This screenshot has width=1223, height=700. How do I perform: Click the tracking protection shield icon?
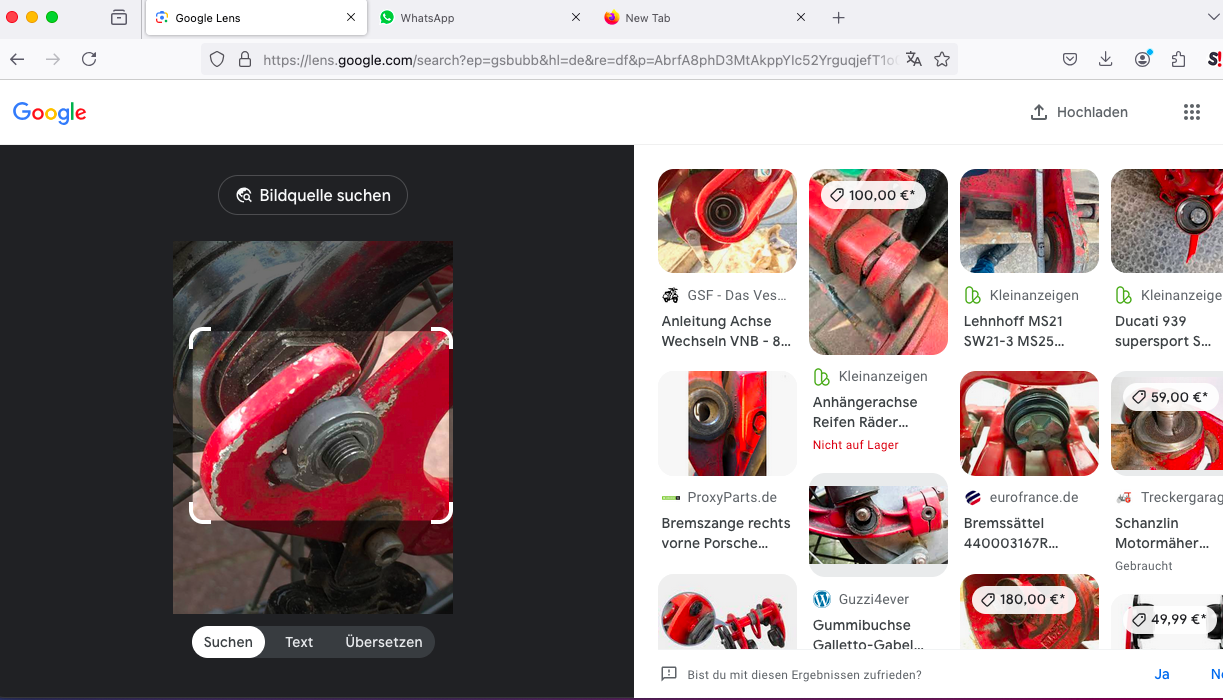click(x=217, y=59)
